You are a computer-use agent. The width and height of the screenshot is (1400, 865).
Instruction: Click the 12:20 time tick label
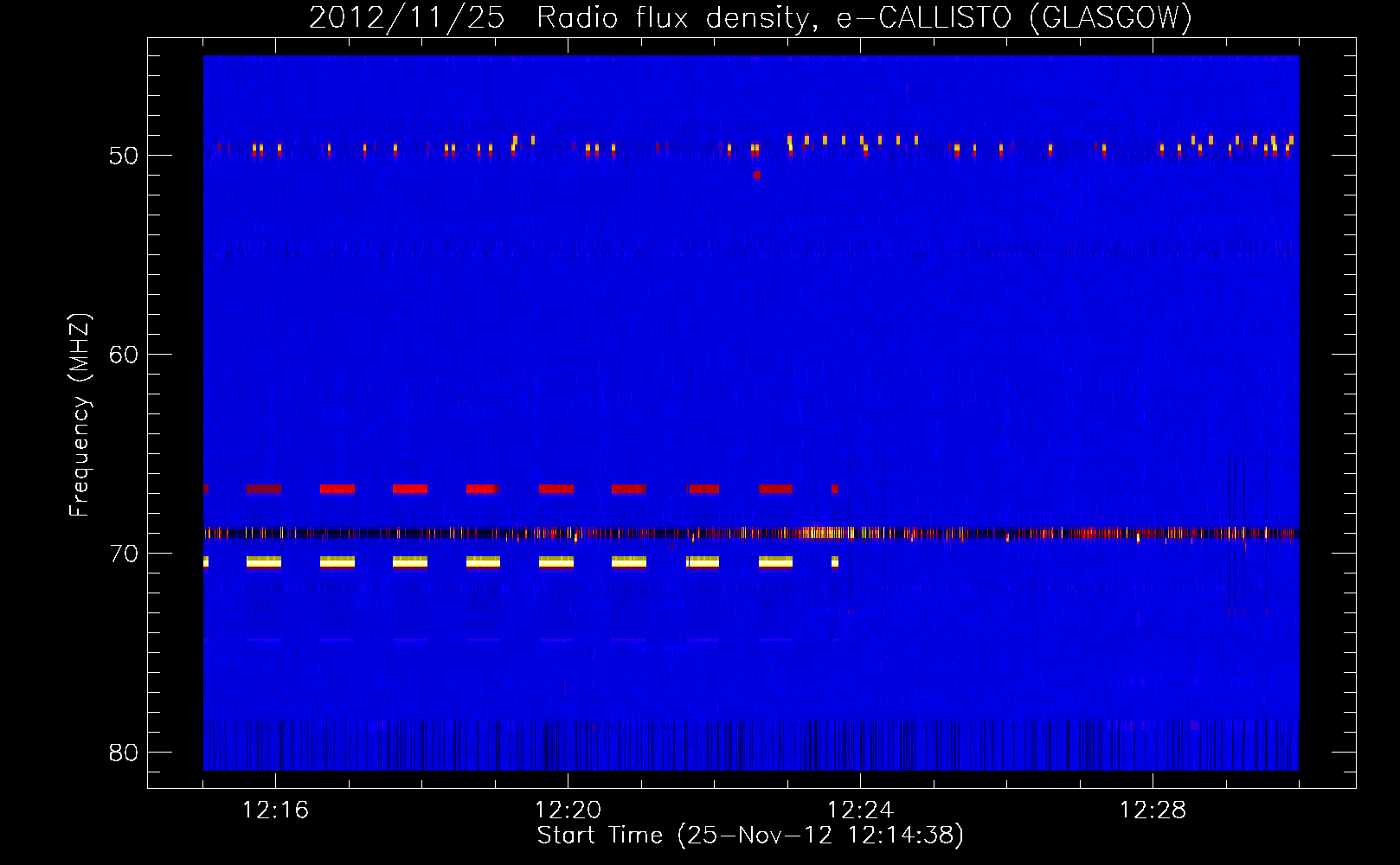coord(568,811)
